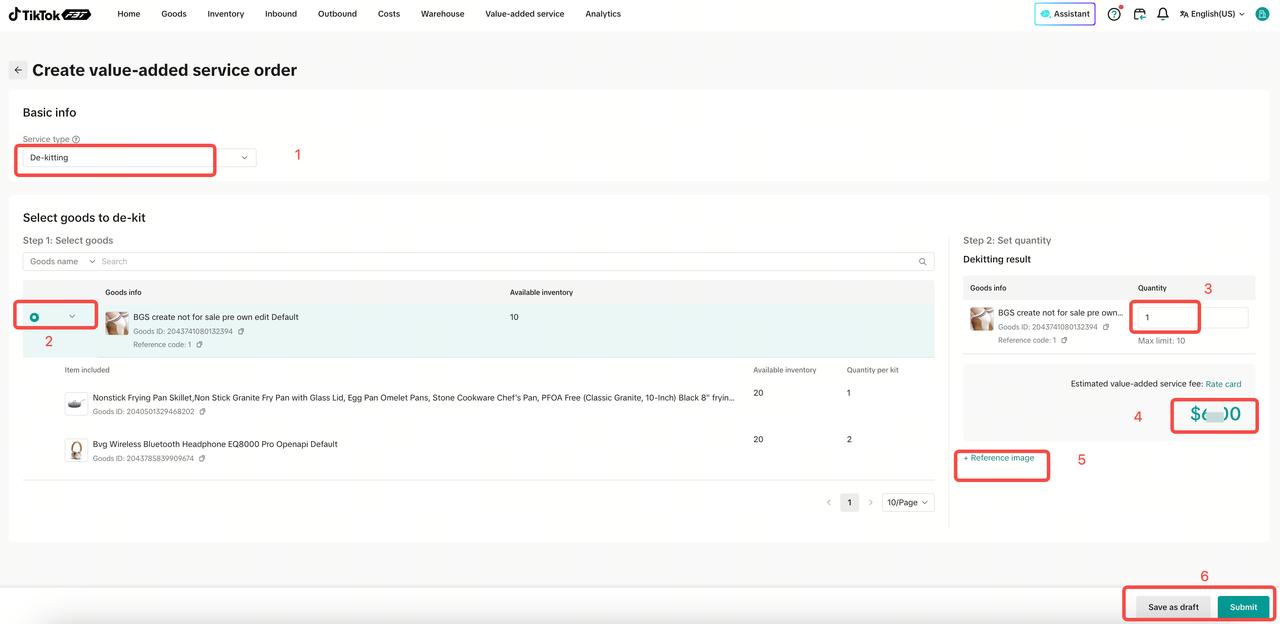The height and width of the screenshot is (624, 1280).
Task: Open BGS thumbnail in Dekitting result
Action: (x=981, y=319)
